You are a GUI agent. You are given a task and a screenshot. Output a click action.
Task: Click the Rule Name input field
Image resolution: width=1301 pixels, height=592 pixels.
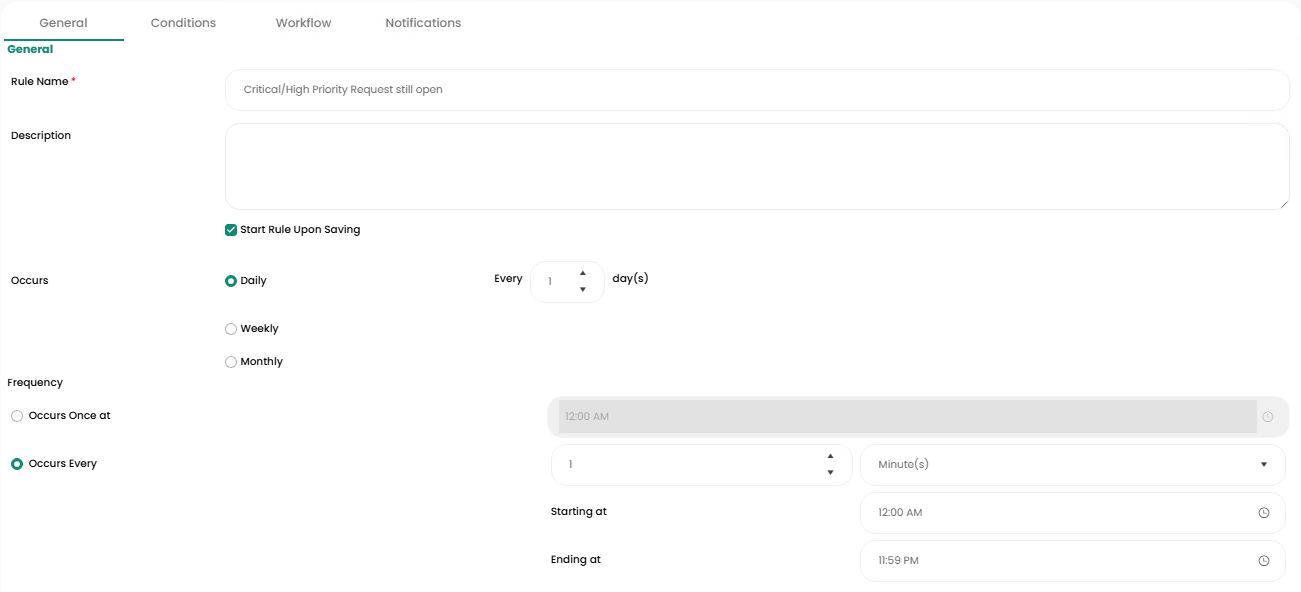click(x=756, y=90)
